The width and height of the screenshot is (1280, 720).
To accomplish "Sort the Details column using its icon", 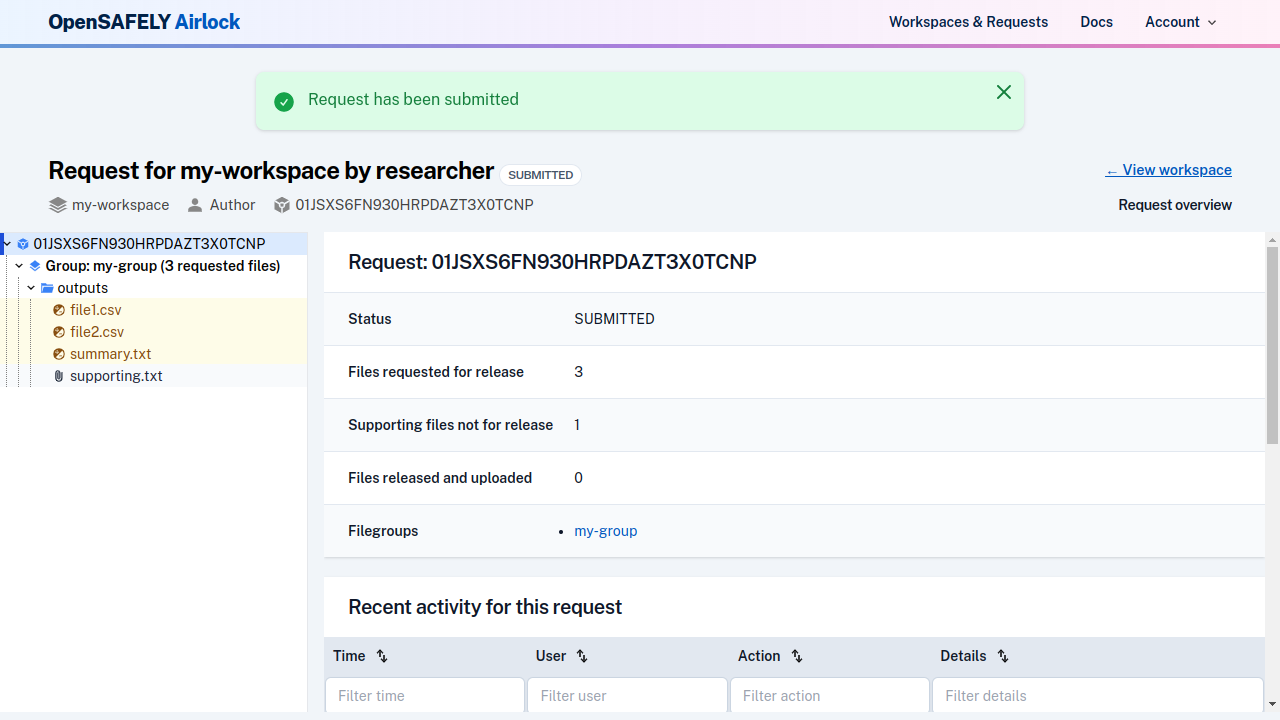I will [x=1003, y=656].
